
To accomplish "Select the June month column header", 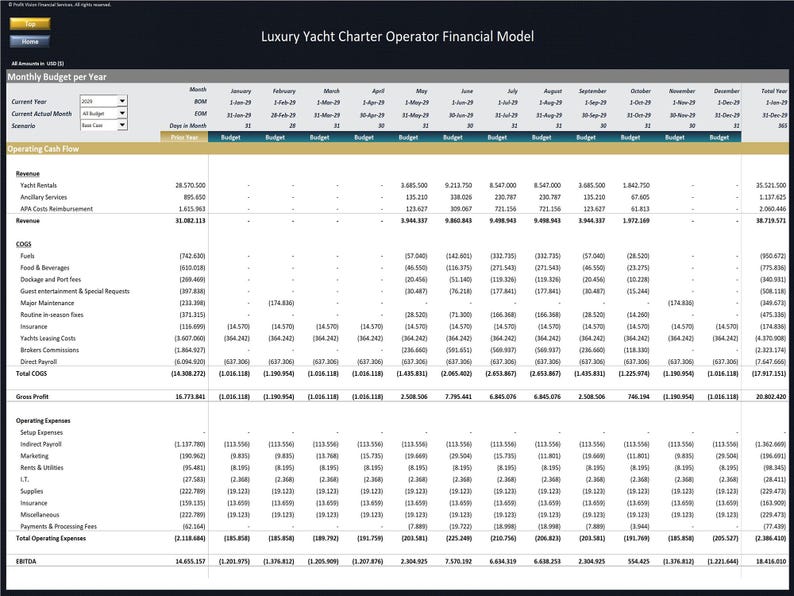I will [x=467, y=91].
